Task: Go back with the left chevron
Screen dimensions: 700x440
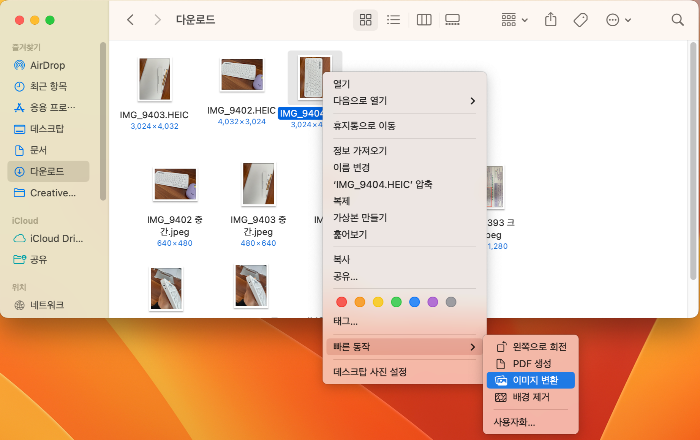Action: pyautogui.click(x=130, y=20)
